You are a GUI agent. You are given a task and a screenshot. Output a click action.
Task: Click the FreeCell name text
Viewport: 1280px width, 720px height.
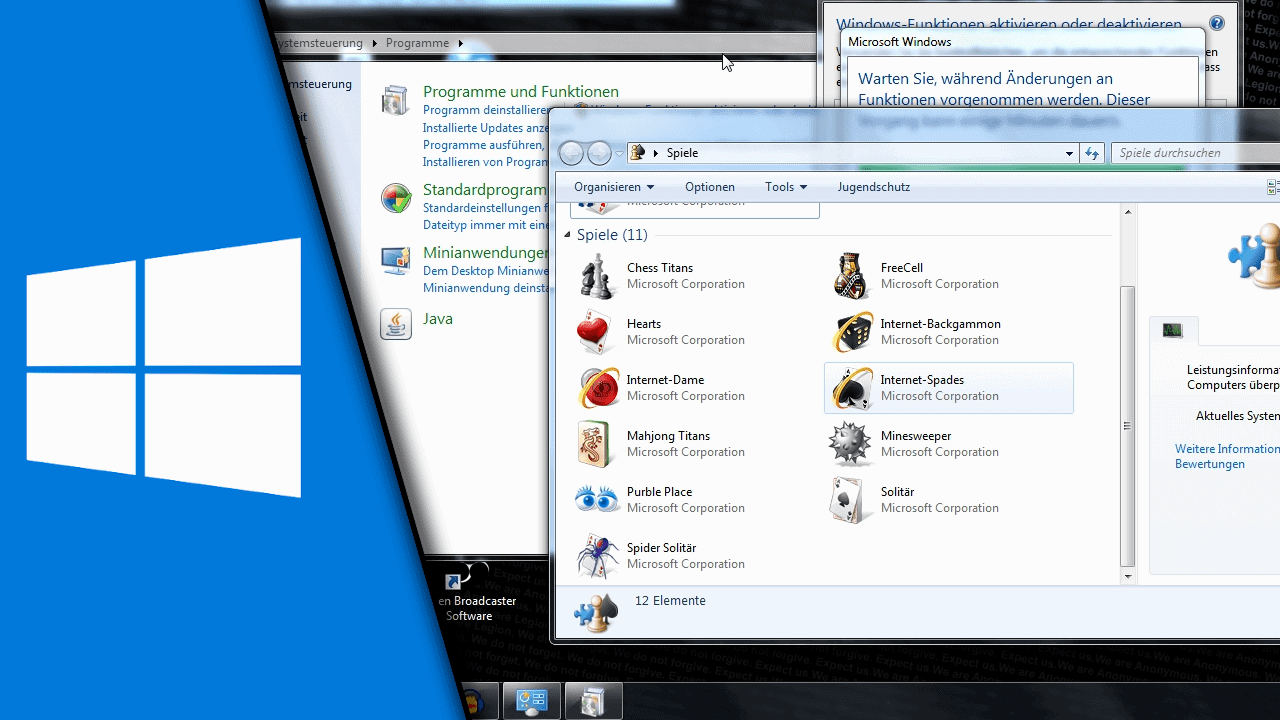pyautogui.click(x=902, y=268)
